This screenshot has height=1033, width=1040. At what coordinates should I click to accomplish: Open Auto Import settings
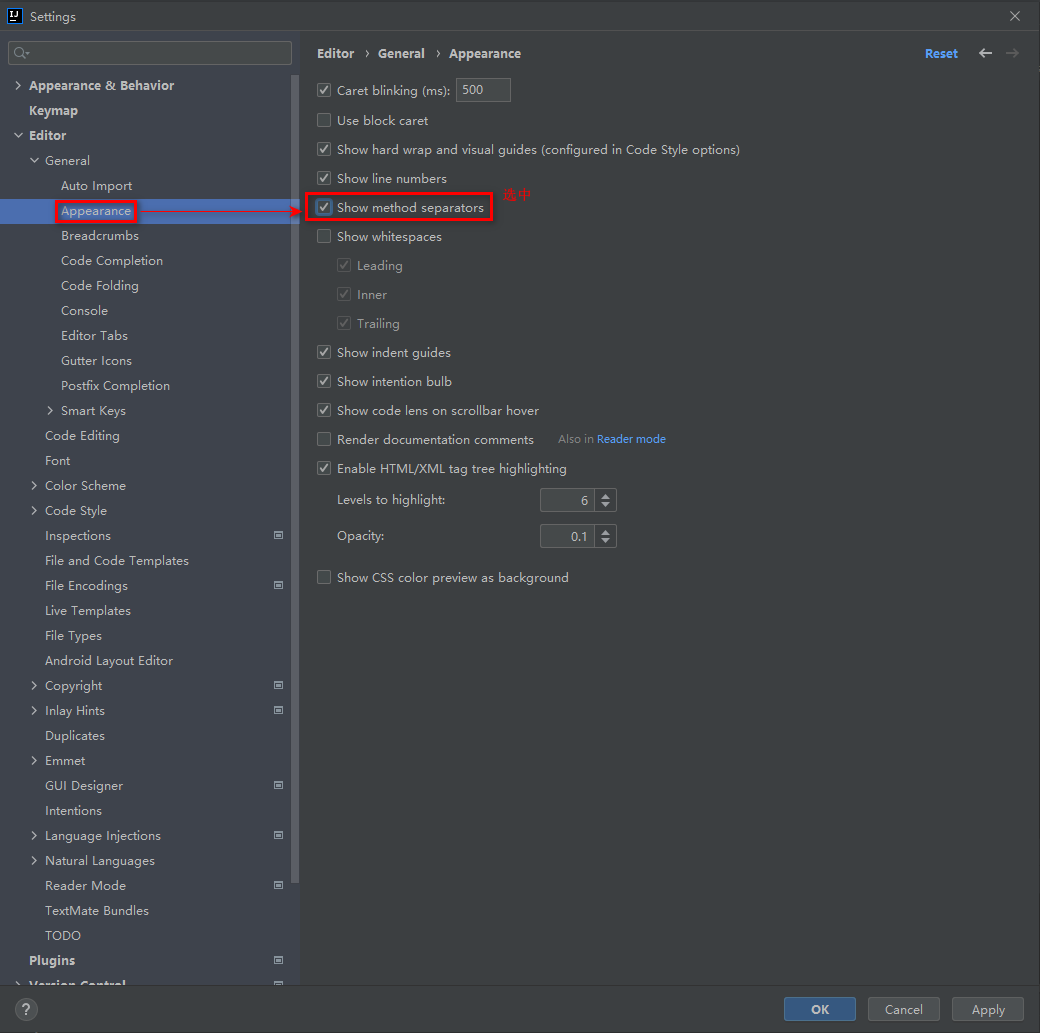pyautogui.click(x=96, y=186)
